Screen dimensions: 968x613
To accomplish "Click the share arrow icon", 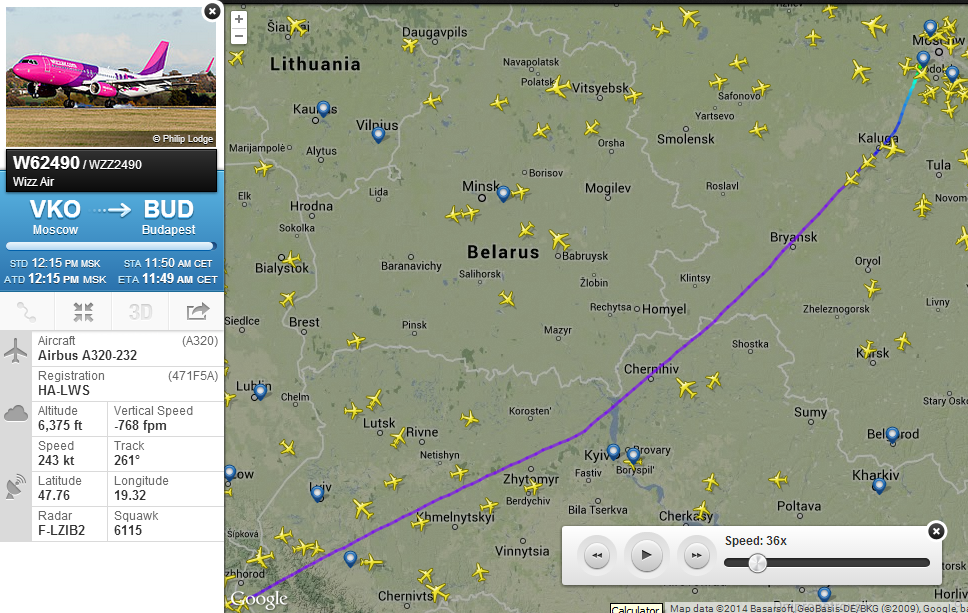I will [198, 312].
